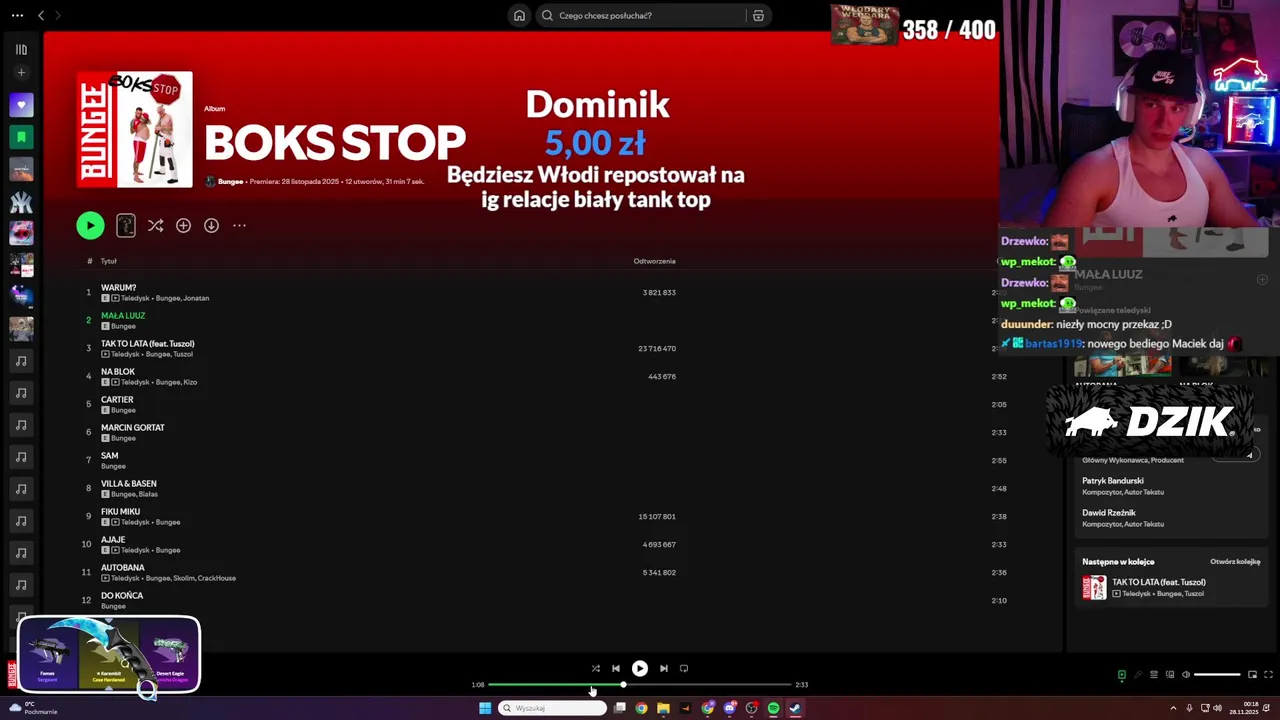Open the BOKS STOP album cover art

click(134, 129)
